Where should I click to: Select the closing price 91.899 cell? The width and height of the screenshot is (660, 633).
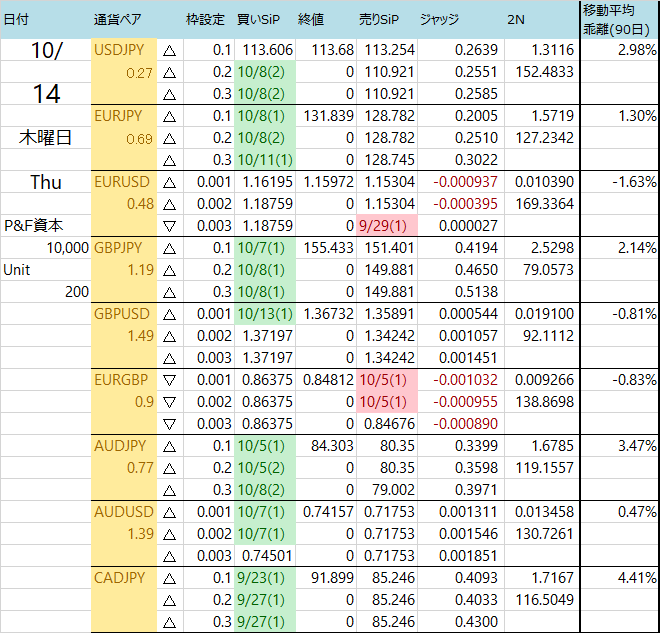pyautogui.click(x=326, y=577)
